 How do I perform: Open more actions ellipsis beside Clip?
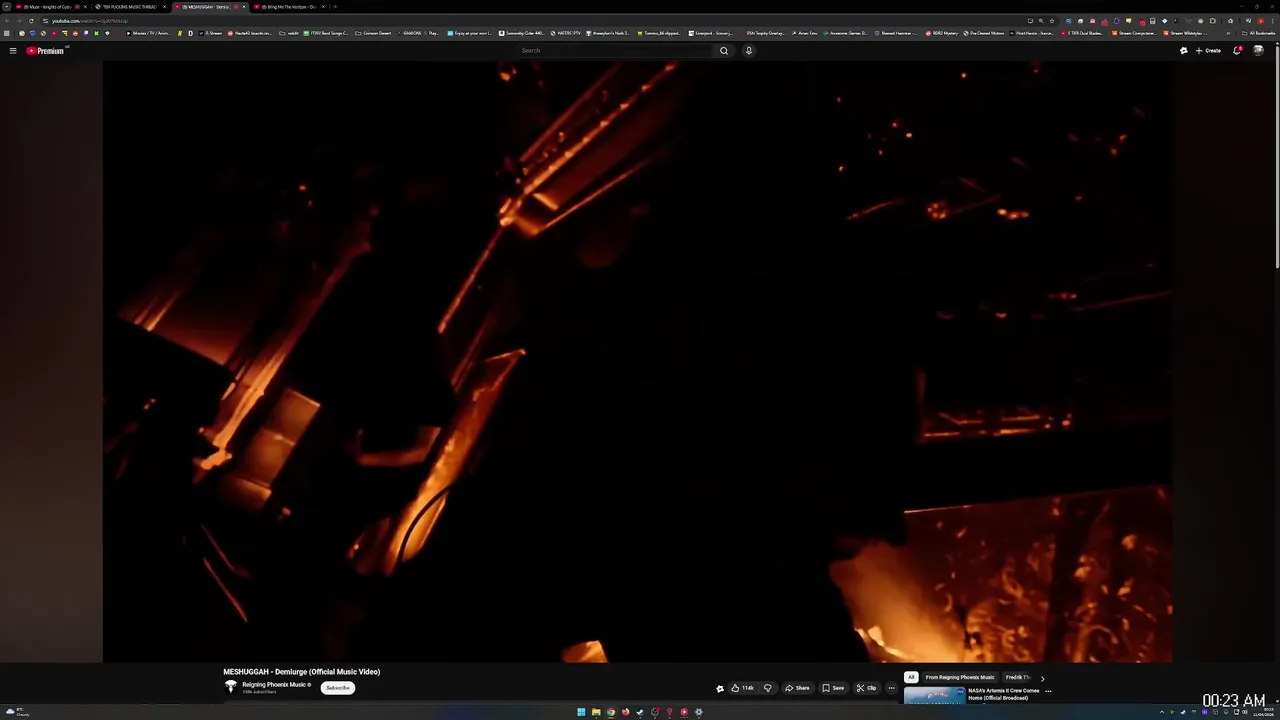(891, 688)
